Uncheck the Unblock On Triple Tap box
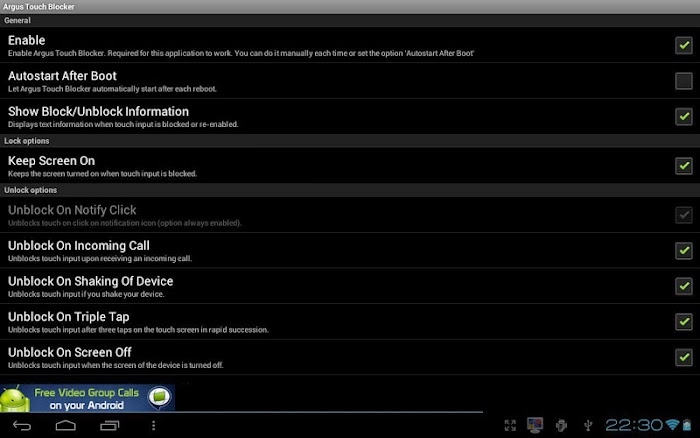 pyautogui.click(x=683, y=321)
